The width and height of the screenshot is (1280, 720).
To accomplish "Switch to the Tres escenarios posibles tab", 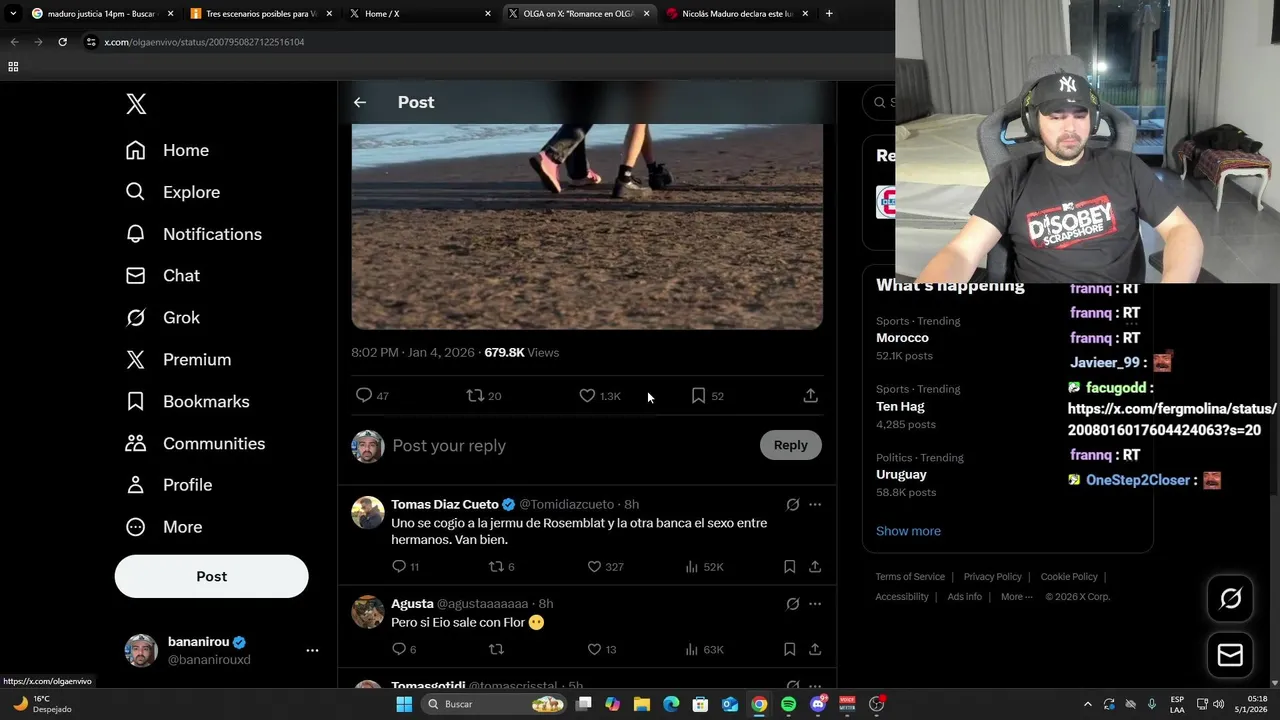I will 260,14.
